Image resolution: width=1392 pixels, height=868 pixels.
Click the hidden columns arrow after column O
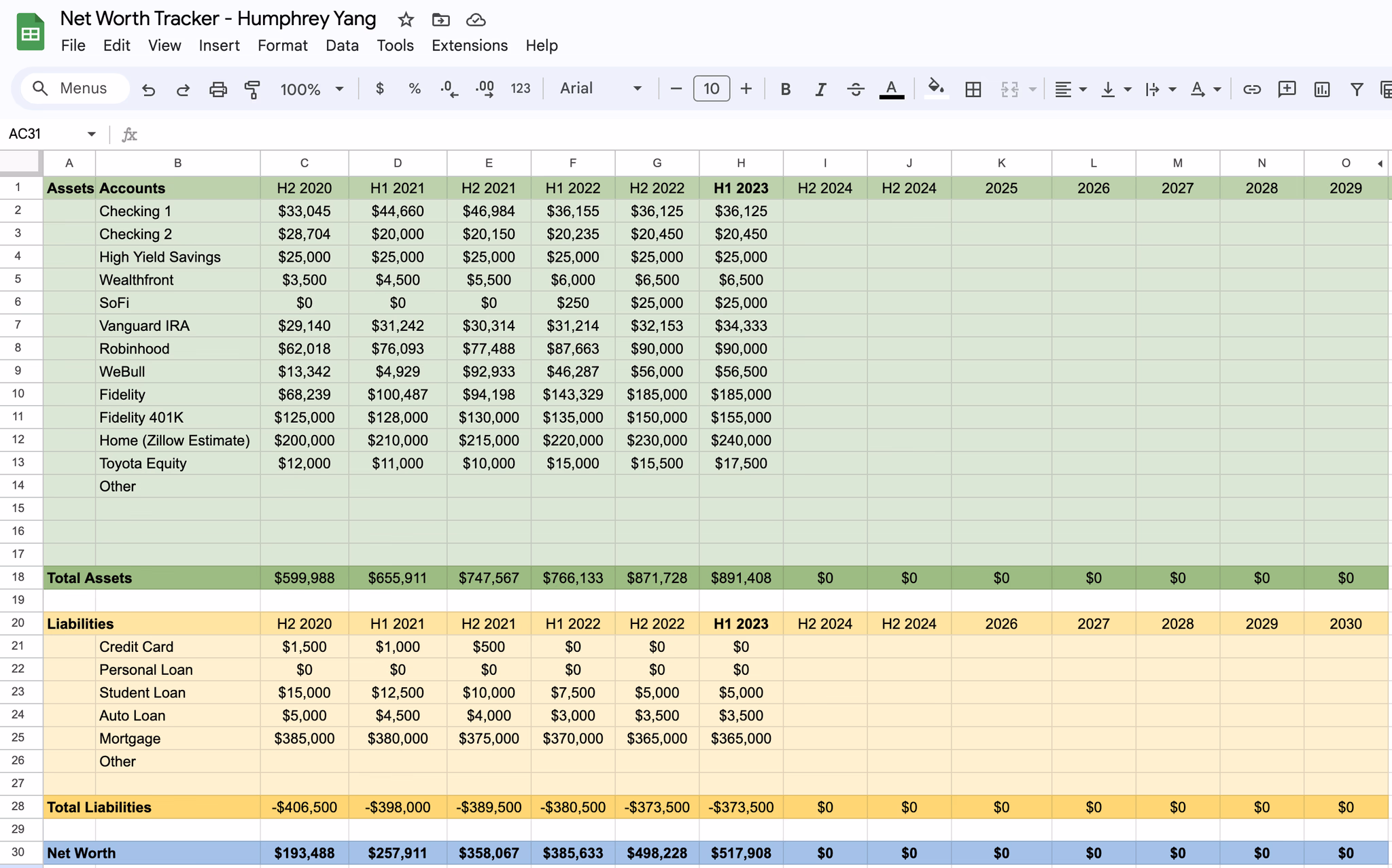[x=1380, y=163]
